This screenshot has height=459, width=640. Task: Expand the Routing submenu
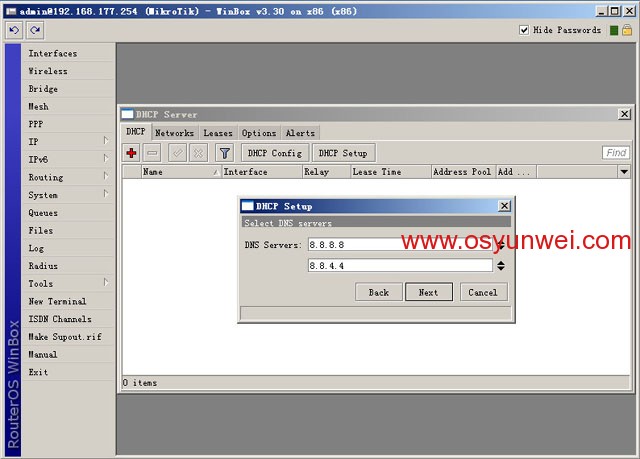106,176
